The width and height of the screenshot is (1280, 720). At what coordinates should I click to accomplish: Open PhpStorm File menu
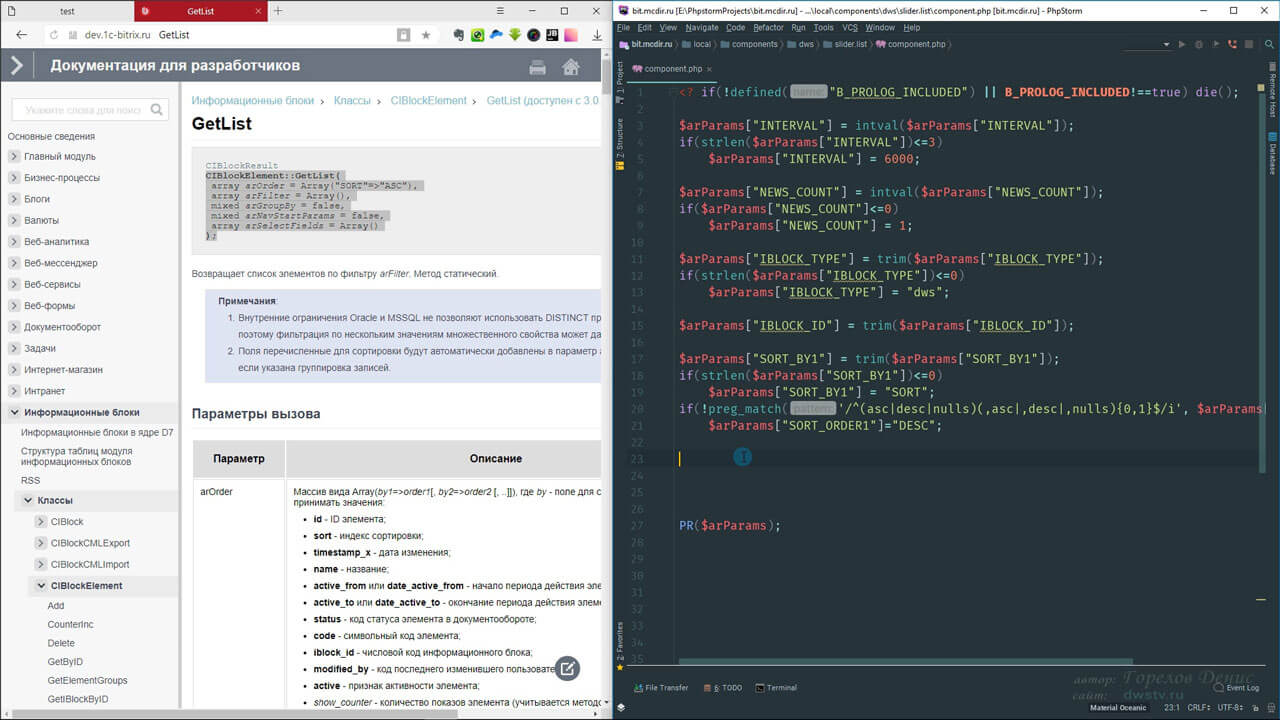(623, 28)
